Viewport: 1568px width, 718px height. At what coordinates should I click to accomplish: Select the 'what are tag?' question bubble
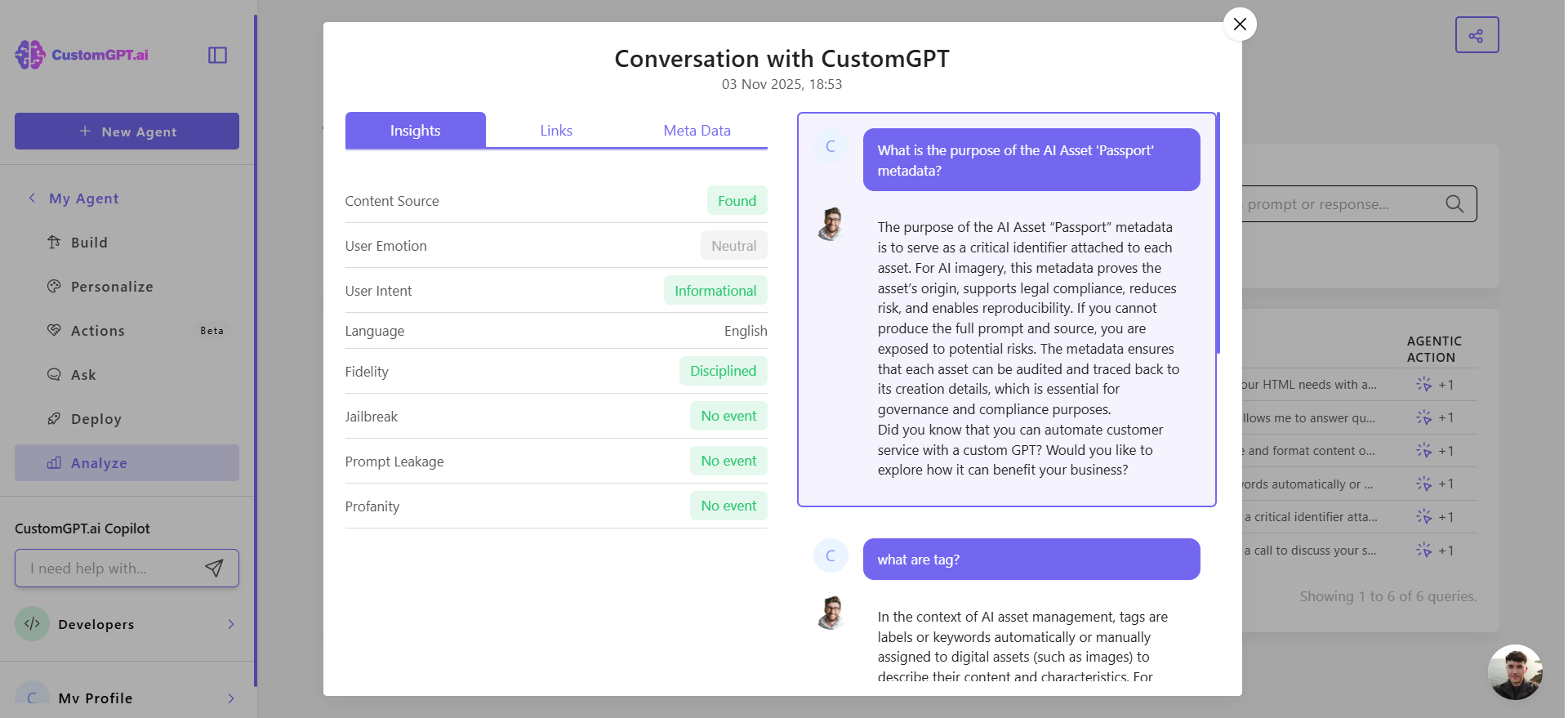(x=1031, y=560)
